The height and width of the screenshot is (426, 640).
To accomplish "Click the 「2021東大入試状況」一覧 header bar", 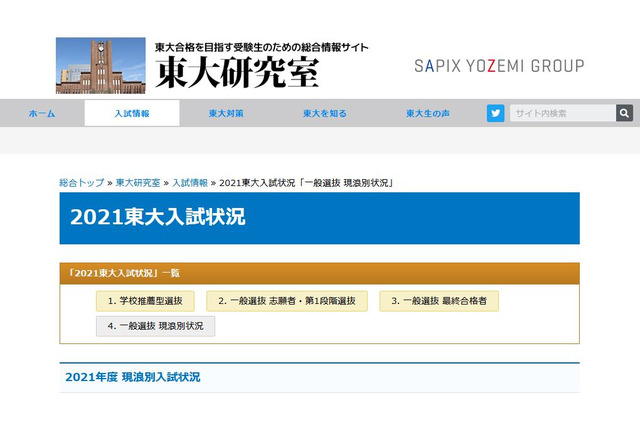I will click(320, 273).
